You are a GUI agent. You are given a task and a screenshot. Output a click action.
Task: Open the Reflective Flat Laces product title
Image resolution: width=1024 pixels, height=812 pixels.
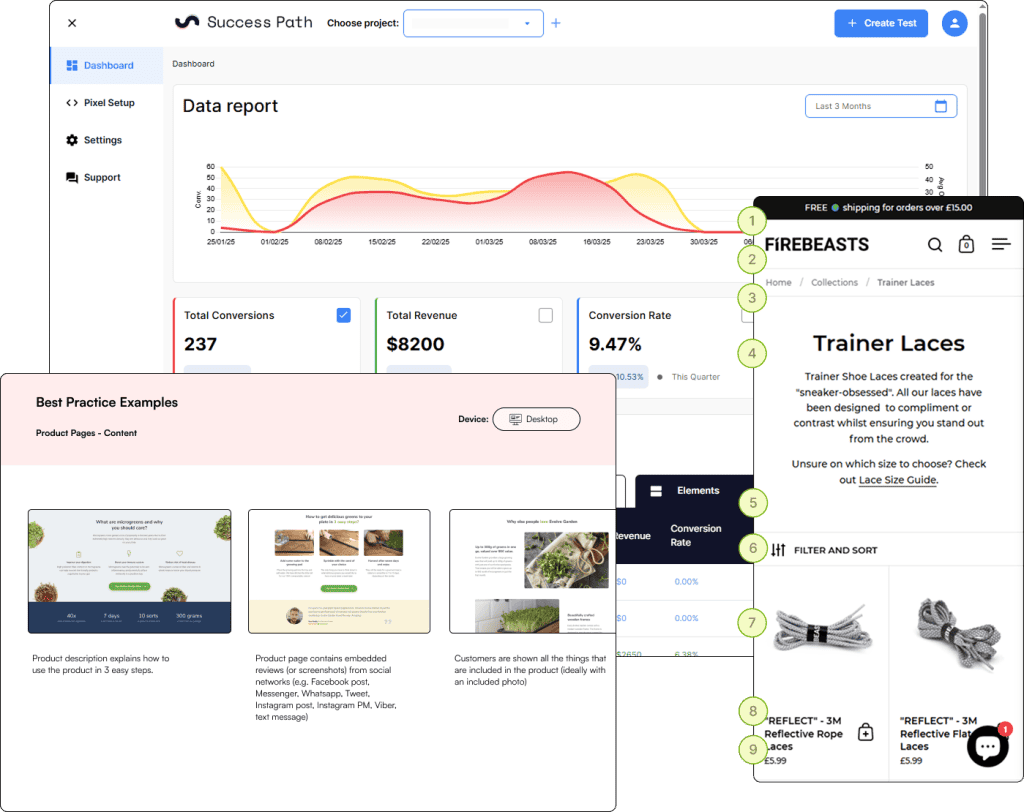coord(938,734)
